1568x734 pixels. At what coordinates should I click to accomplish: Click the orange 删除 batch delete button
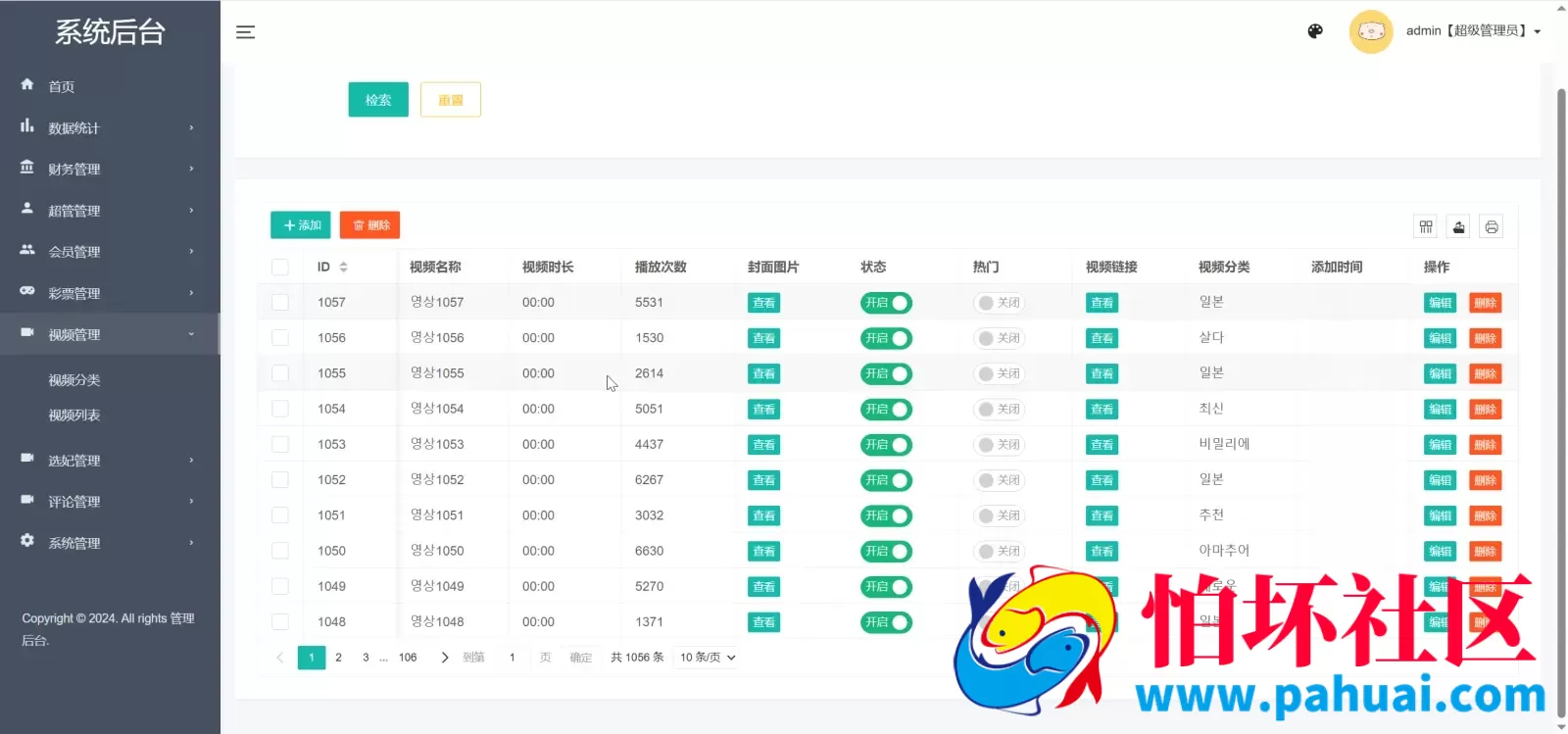tap(370, 225)
